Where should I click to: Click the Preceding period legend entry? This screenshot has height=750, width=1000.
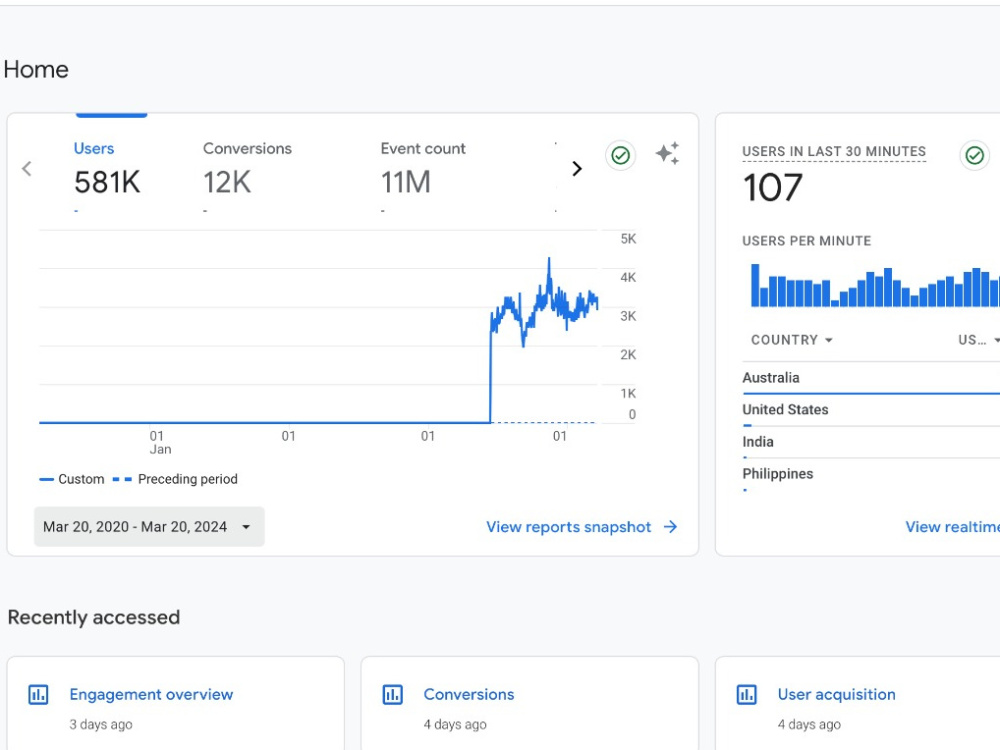[x=175, y=479]
